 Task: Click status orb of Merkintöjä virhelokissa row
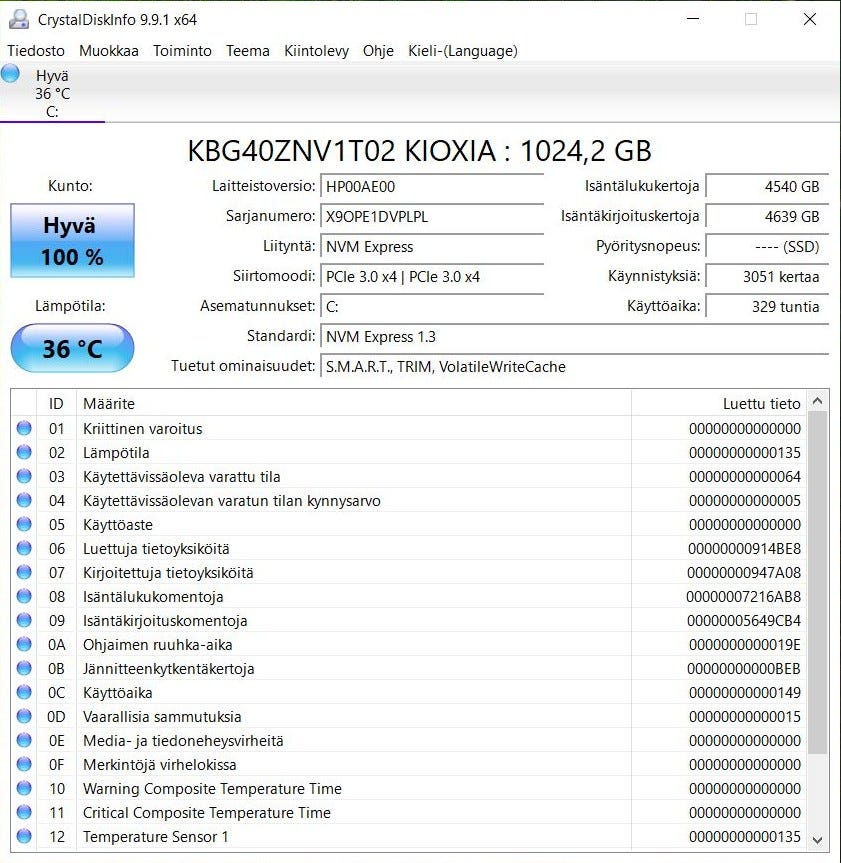pyautogui.click(x=24, y=764)
